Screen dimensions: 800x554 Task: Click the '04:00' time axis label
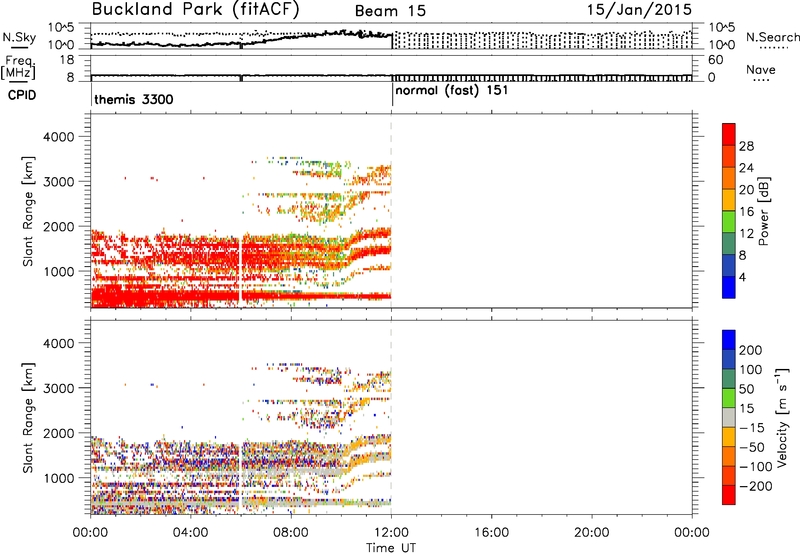tap(190, 533)
